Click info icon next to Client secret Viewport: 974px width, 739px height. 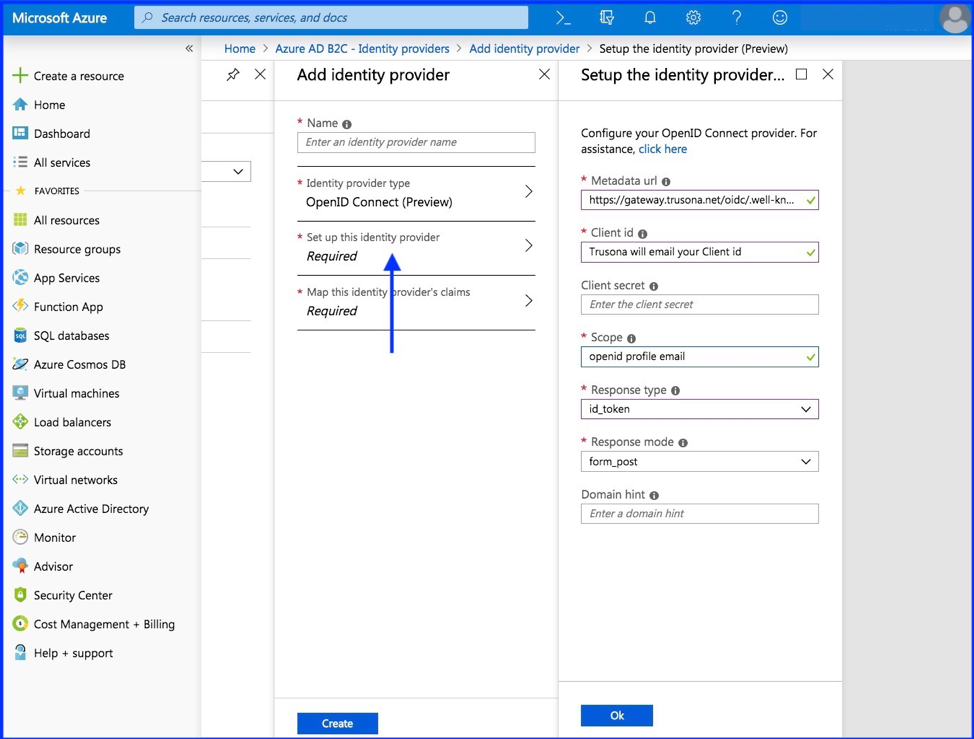click(x=653, y=286)
